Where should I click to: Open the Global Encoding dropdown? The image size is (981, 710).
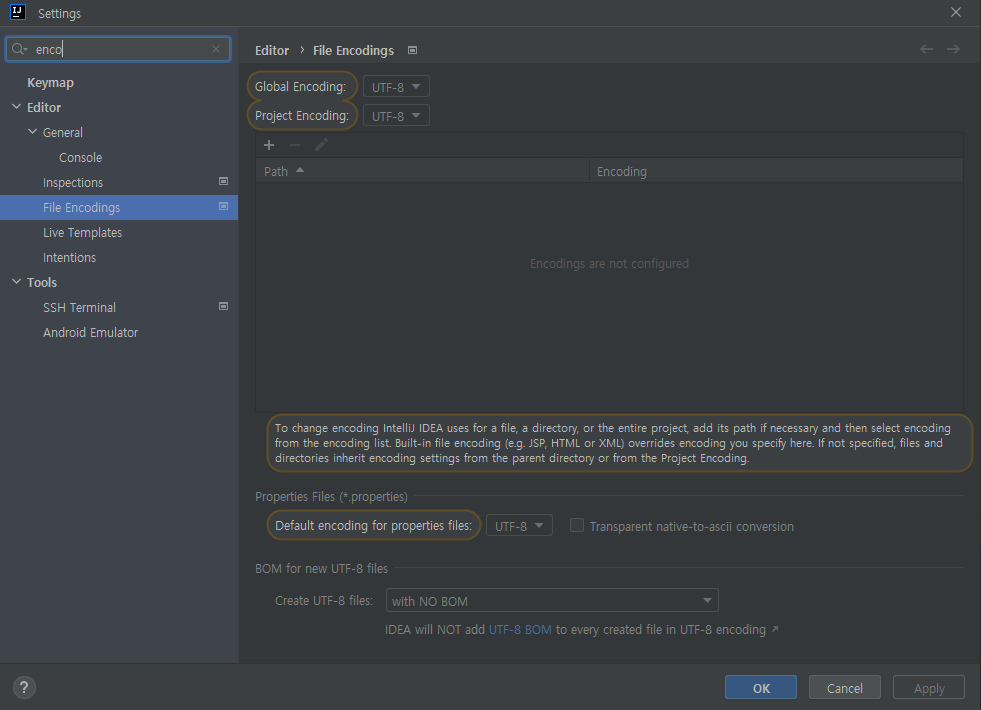[396, 87]
